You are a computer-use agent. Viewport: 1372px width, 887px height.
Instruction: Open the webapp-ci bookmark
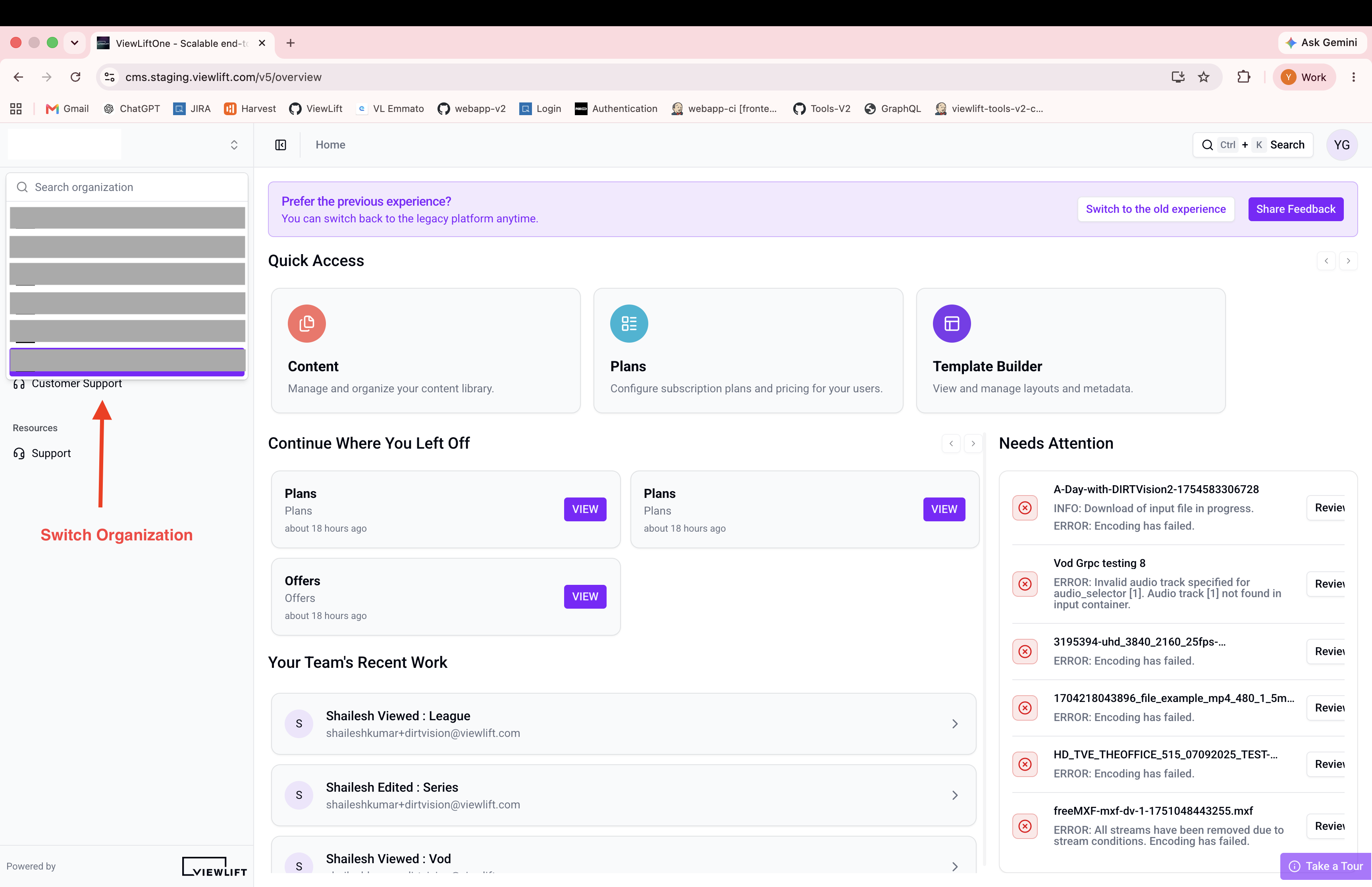point(724,109)
